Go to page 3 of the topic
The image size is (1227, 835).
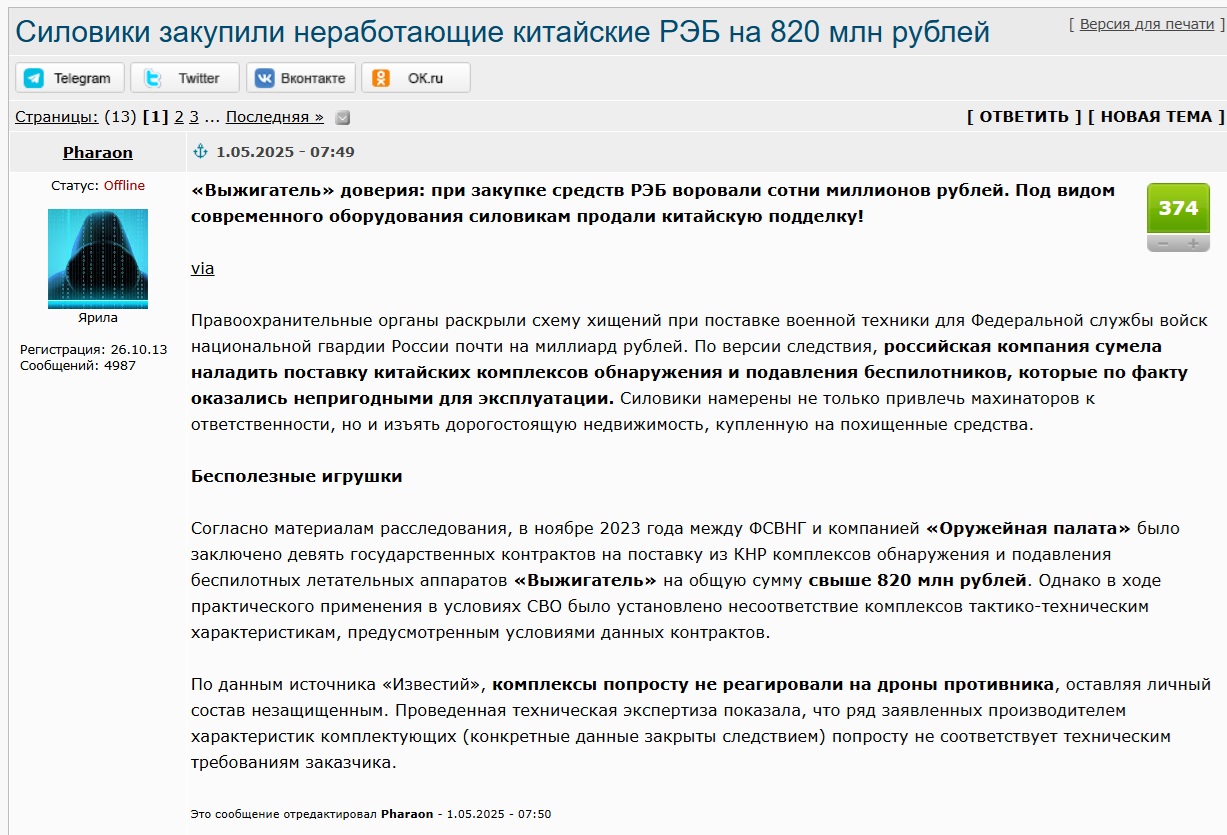pos(194,117)
